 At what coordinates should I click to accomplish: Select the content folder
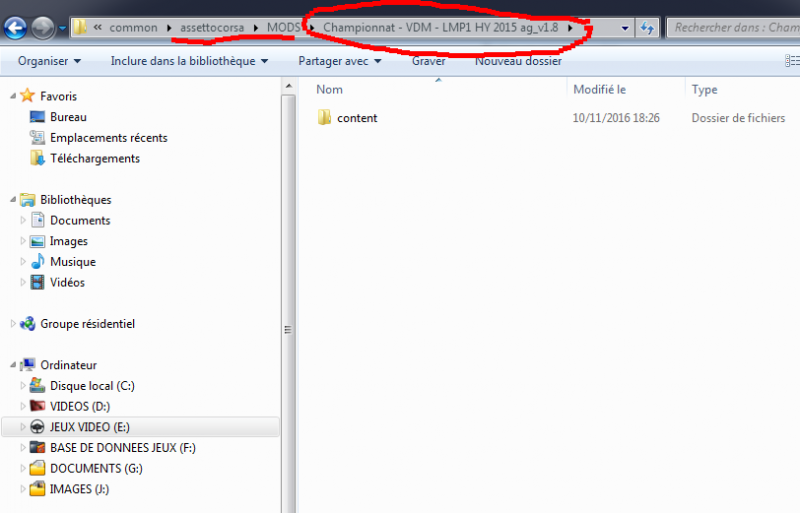click(357, 118)
